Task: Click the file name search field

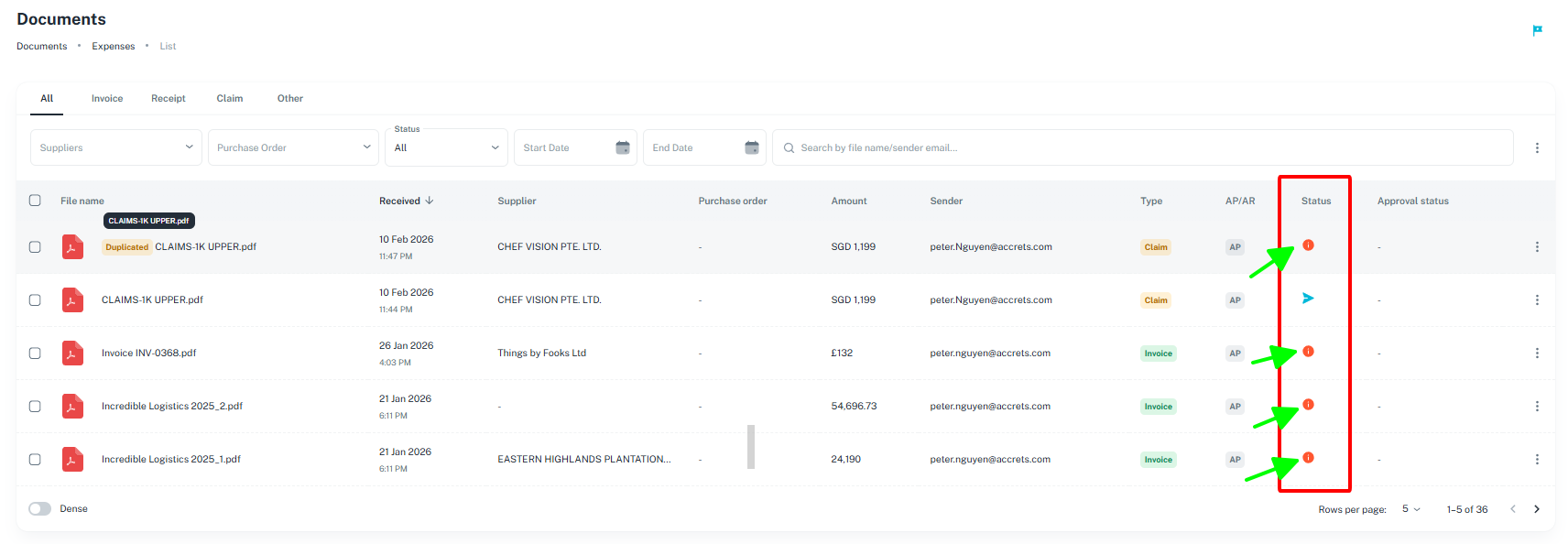Action: tap(1145, 147)
